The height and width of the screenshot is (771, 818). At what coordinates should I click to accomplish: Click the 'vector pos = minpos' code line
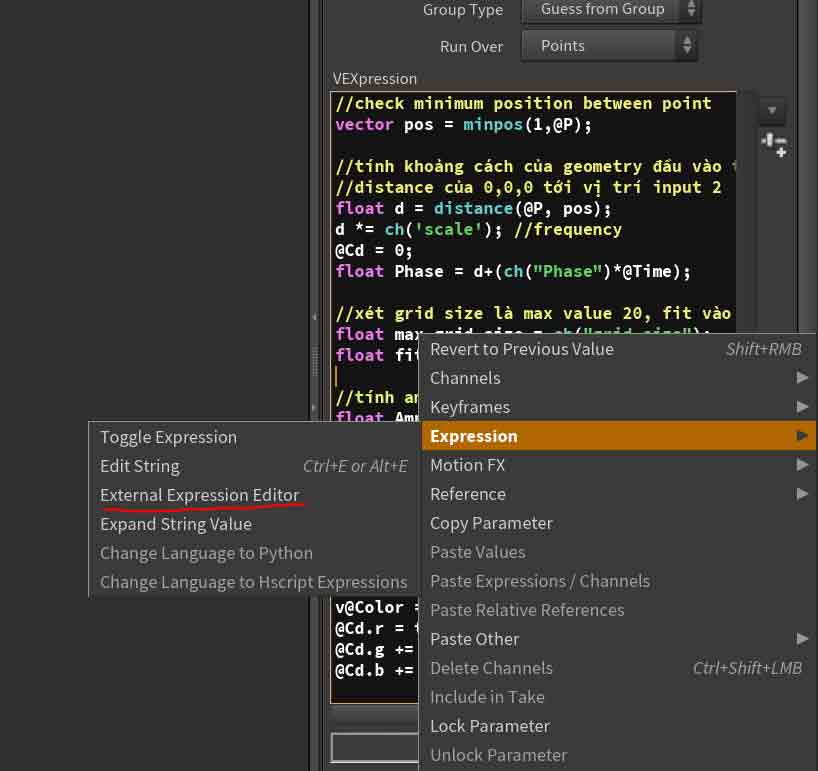(463, 125)
